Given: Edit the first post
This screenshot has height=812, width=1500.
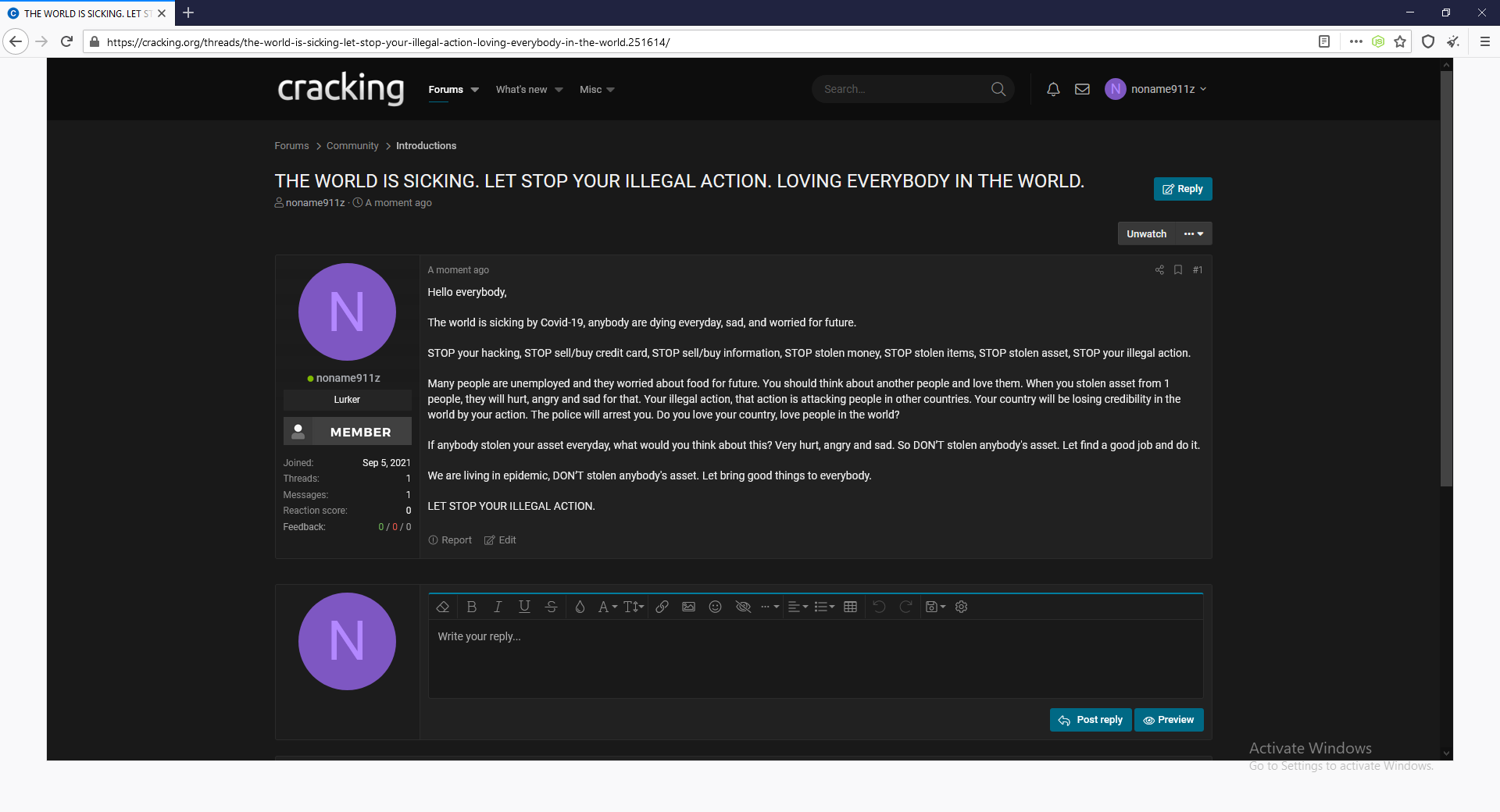Looking at the screenshot, I should (x=500, y=540).
